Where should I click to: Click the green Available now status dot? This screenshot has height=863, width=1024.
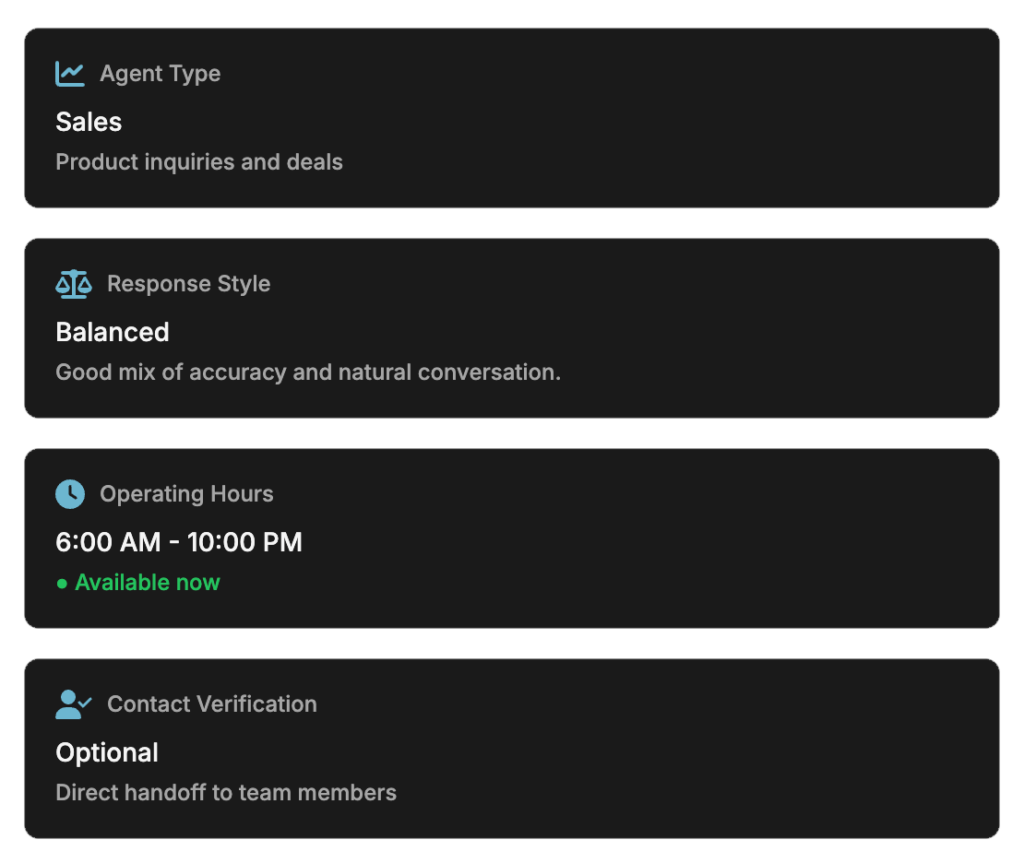click(x=62, y=583)
